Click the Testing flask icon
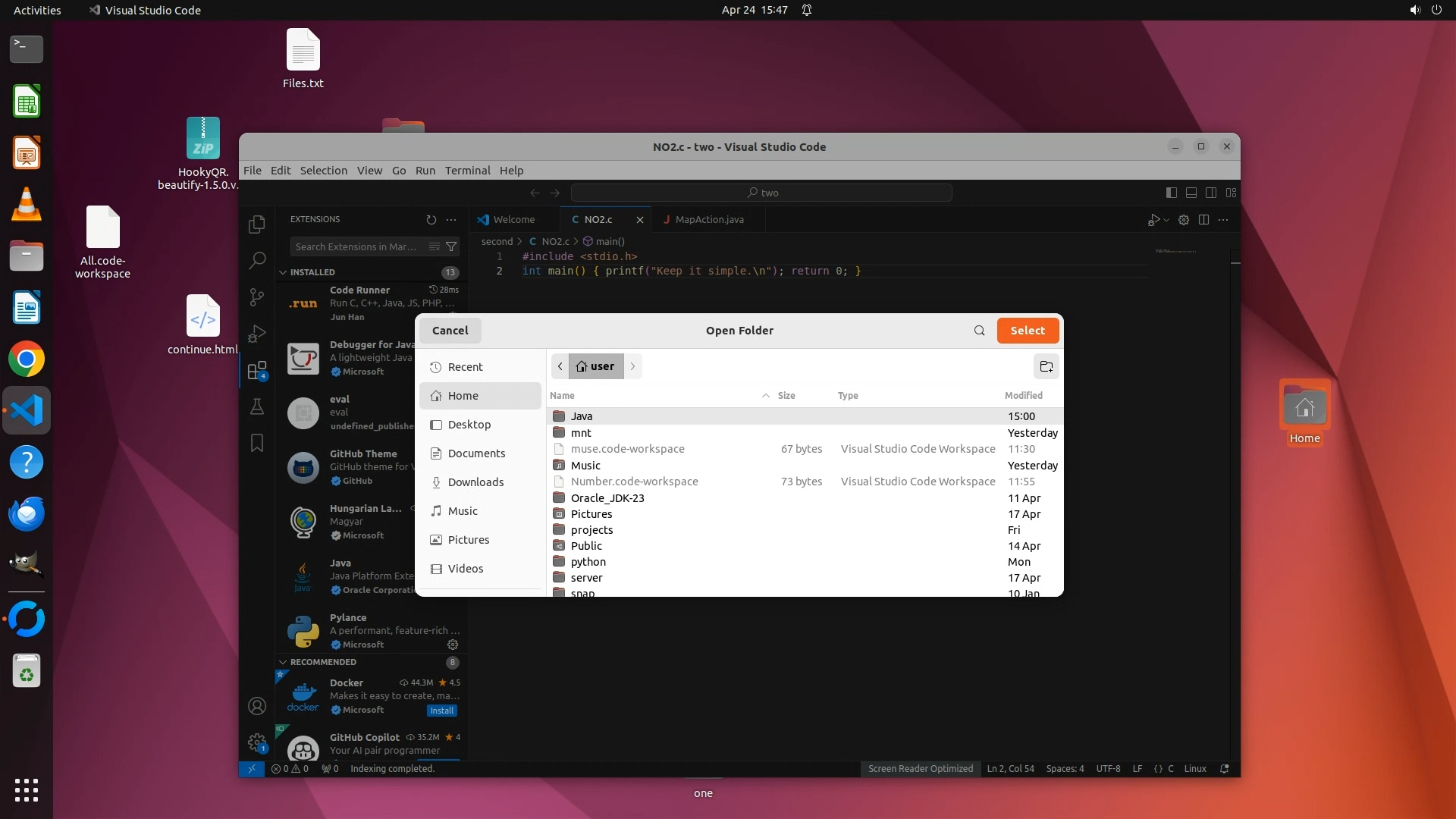This screenshot has height=819, width=1456. (257, 407)
